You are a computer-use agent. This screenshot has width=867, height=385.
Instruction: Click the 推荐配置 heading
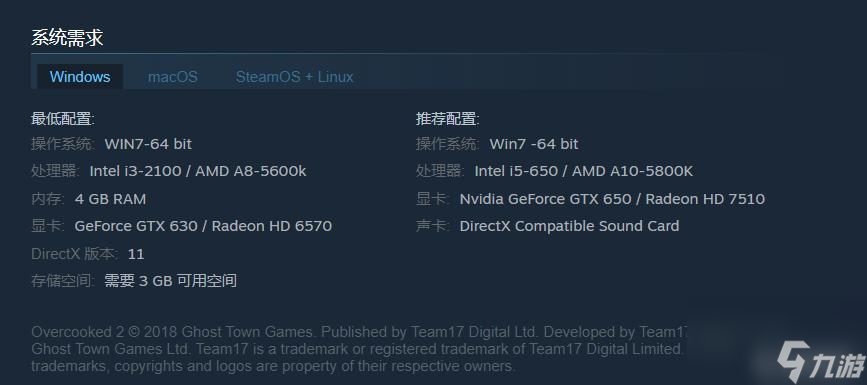[x=447, y=119]
